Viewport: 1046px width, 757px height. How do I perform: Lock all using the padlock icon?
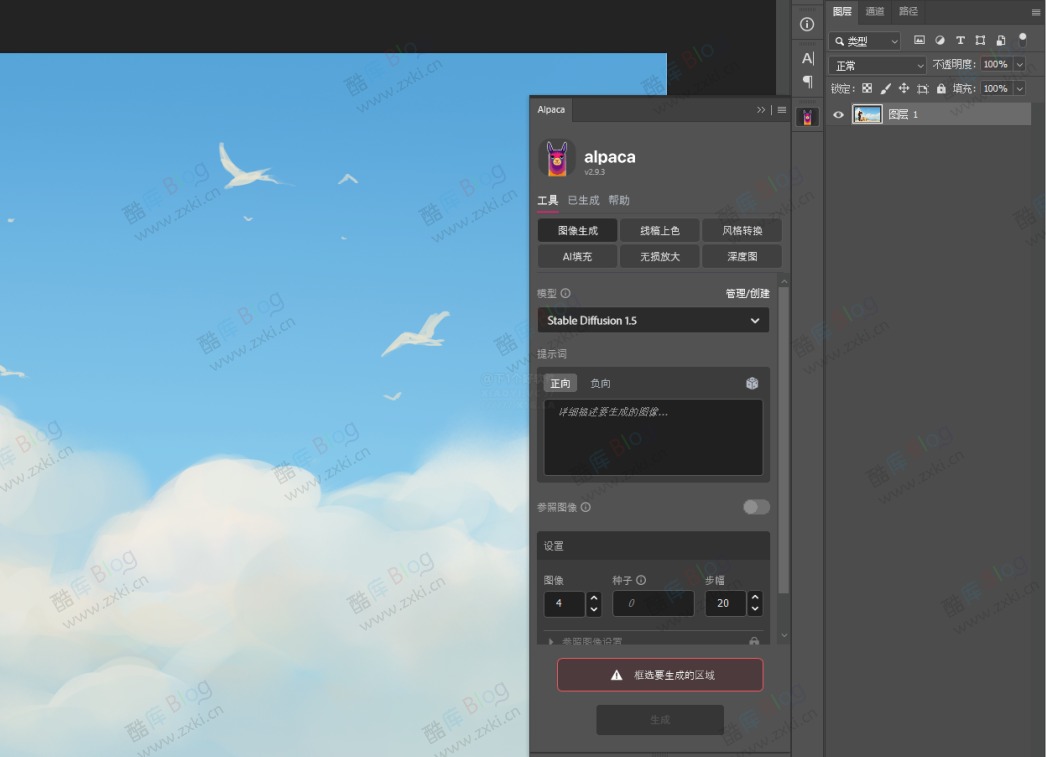942,89
